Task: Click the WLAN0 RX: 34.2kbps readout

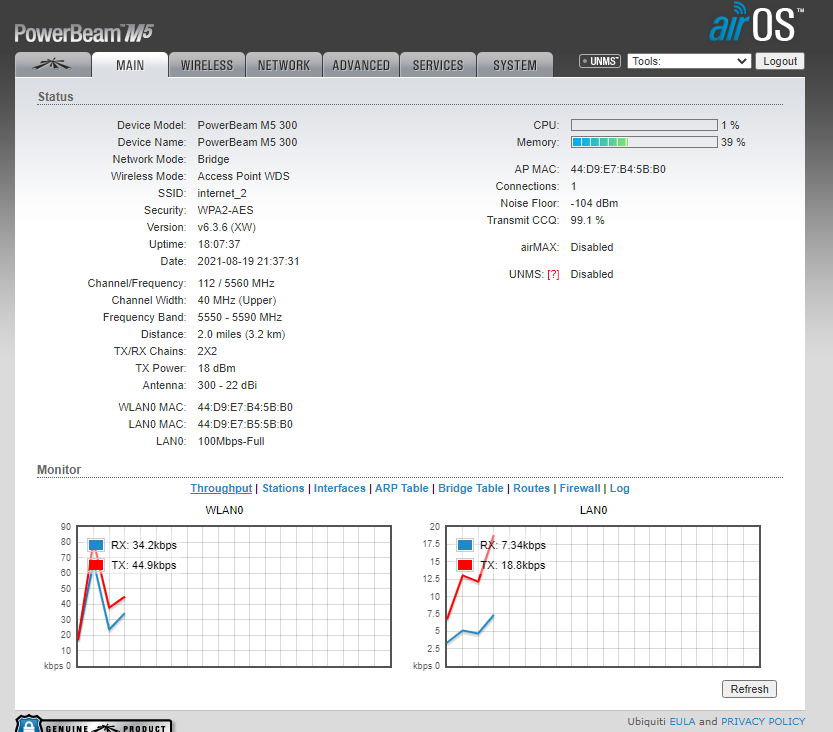Action: (x=143, y=545)
